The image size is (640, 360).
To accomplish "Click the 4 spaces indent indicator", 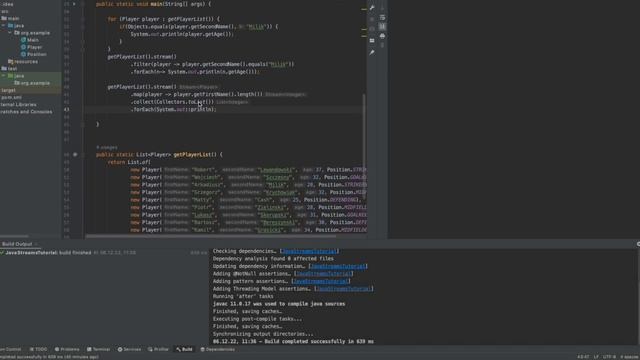I will coord(629,357).
